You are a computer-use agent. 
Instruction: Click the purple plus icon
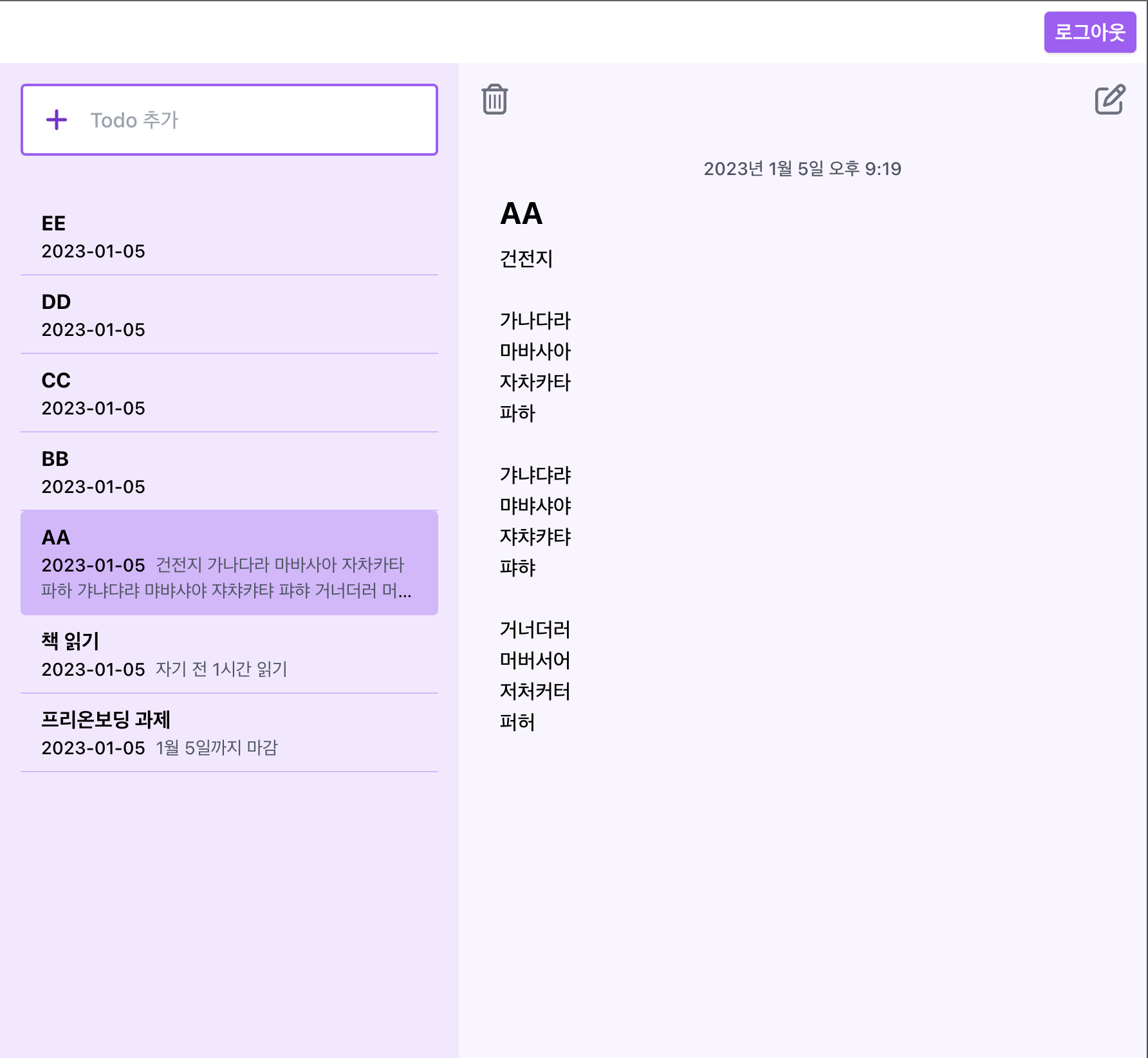(57, 120)
